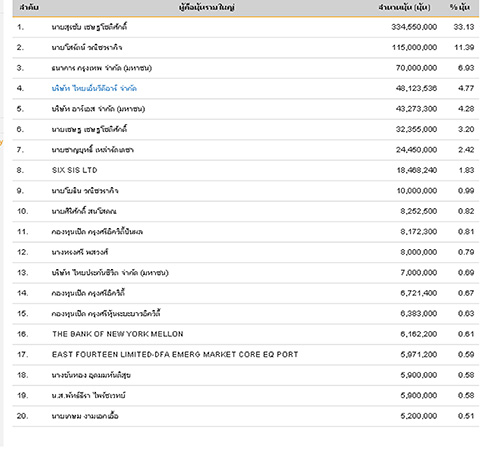Screen dimensions: 500x456
Task: Select shareholder name SIX SIS LTD
Action: [75, 170]
